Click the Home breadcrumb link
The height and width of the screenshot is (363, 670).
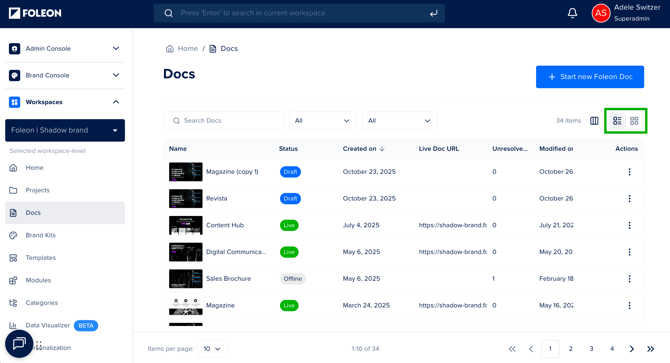coord(188,49)
